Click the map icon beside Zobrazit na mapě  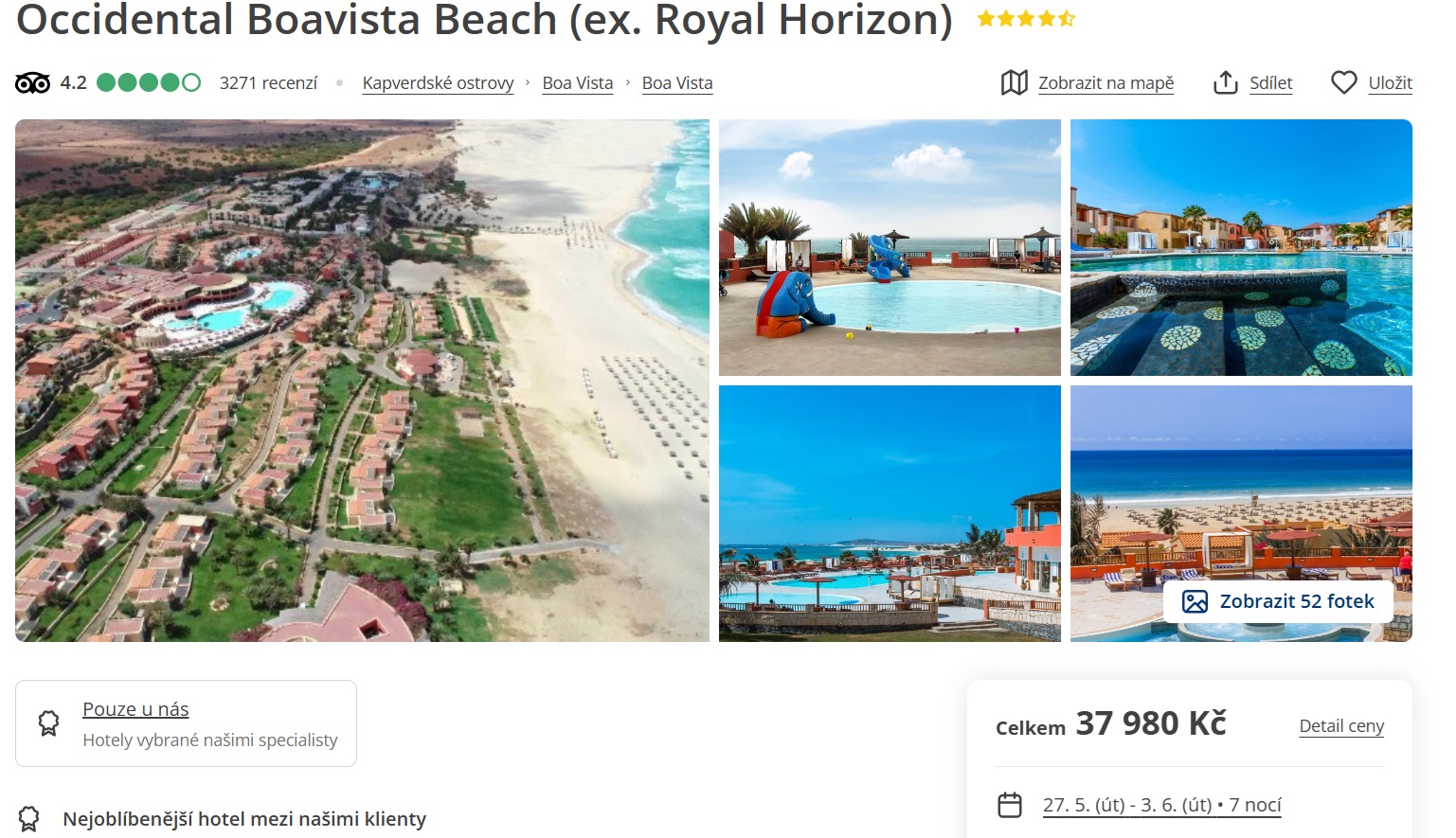pyautogui.click(x=1014, y=82)
